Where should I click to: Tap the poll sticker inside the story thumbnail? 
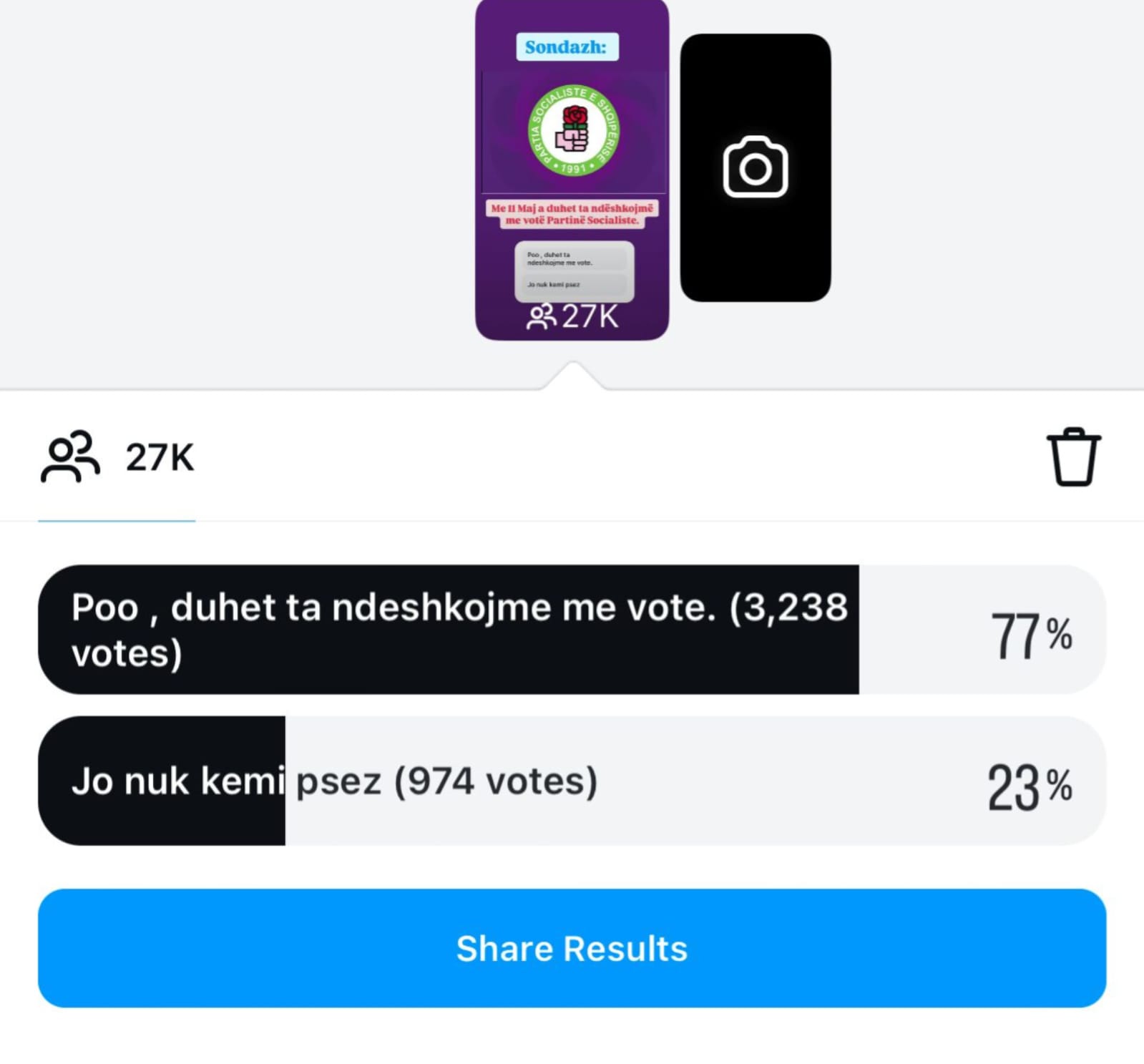(574, 271)
